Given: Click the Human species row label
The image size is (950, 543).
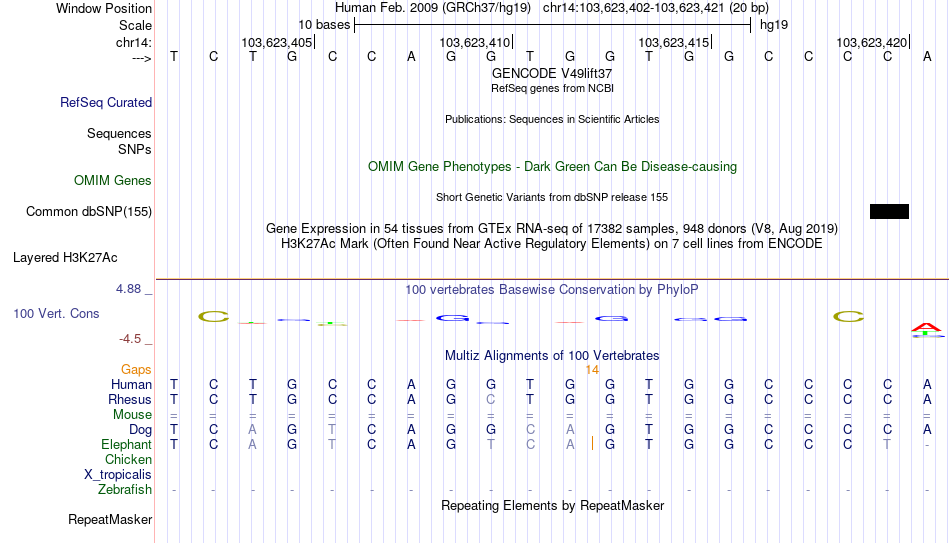Looking at the screenshot, I should [131, 384].
